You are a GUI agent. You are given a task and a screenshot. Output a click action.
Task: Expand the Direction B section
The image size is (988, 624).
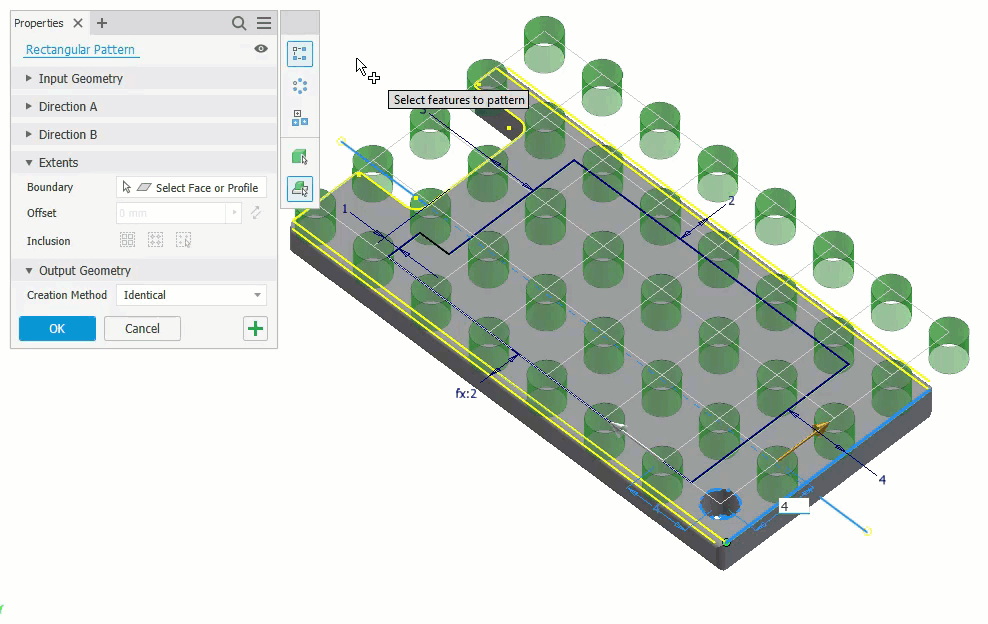click(x=144, y=134)
